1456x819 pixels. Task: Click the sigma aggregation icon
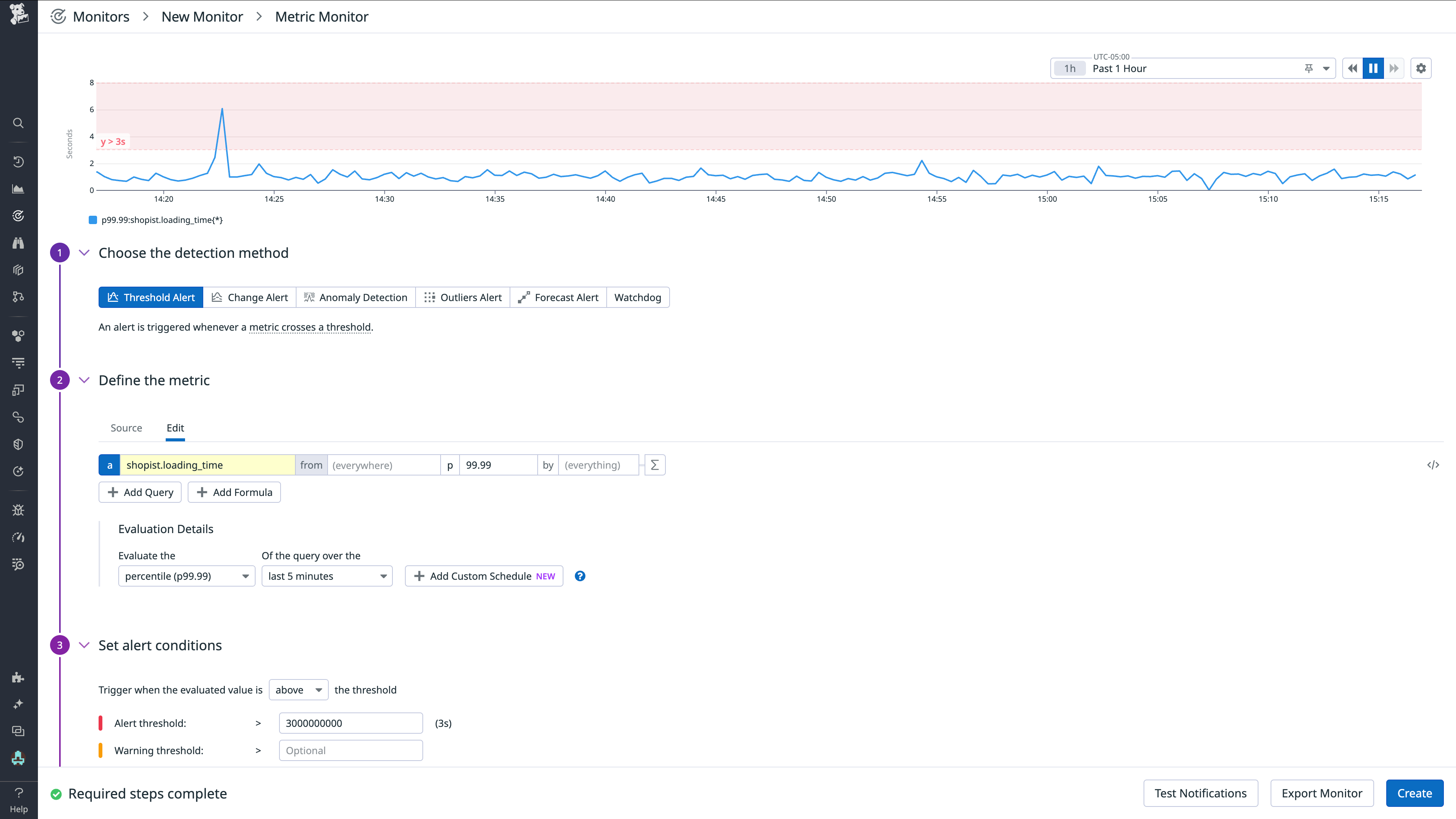(x=654, y=465)
